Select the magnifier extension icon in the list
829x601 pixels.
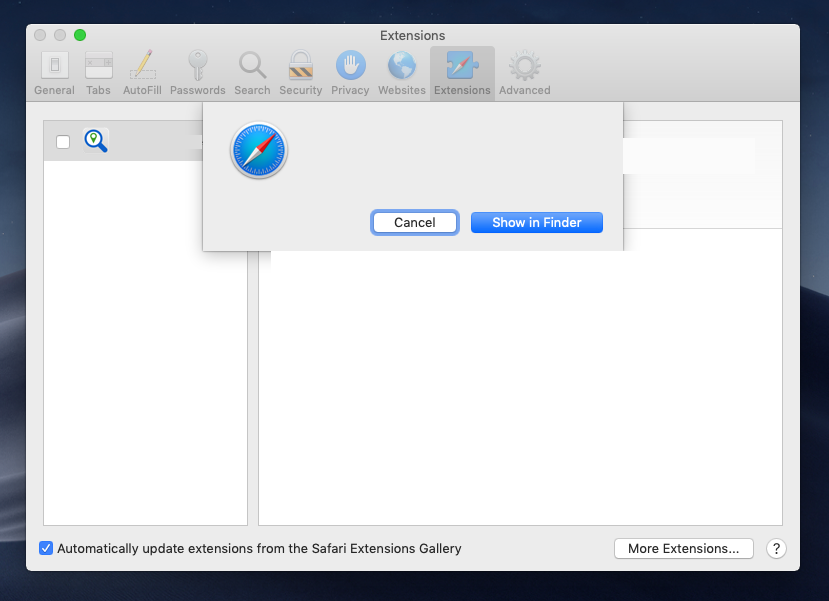(x=96, y=141)
